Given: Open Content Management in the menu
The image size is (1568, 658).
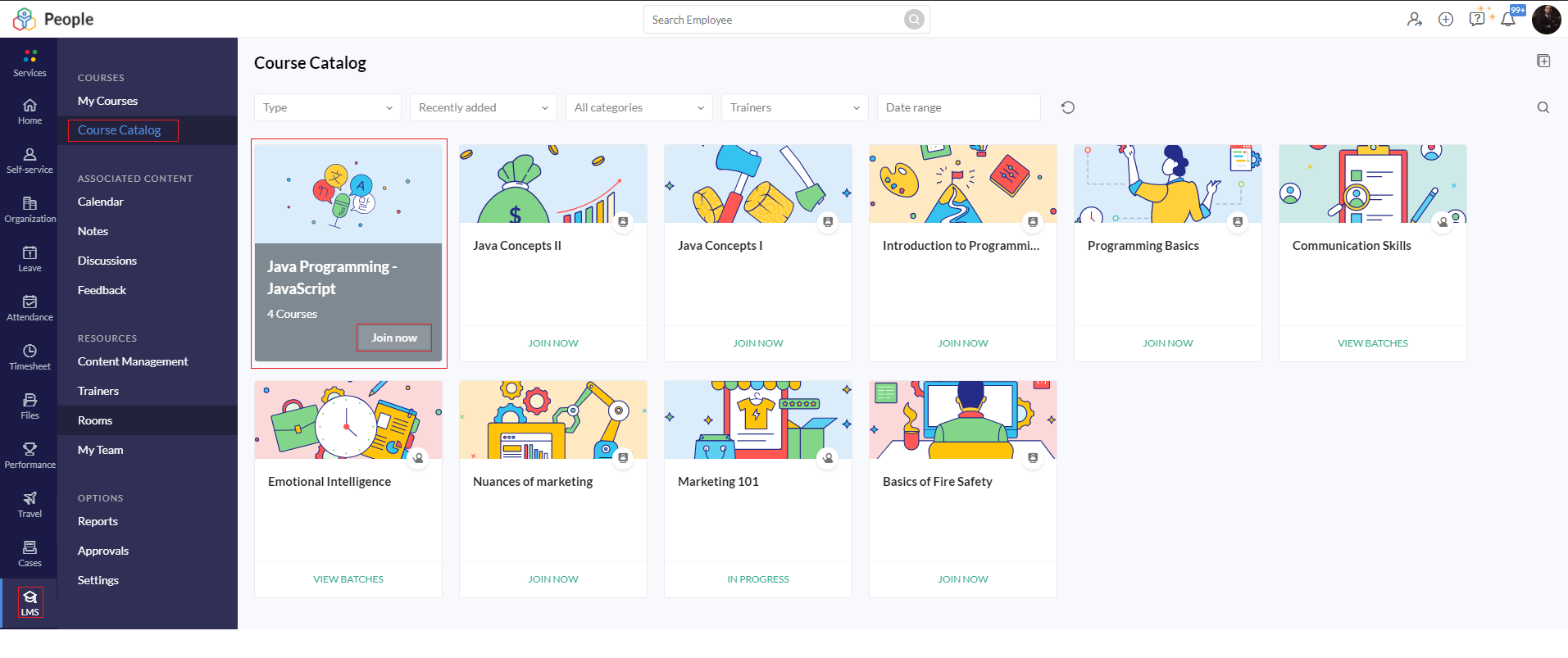Looking at the screenshot, I should coord(133,361).
